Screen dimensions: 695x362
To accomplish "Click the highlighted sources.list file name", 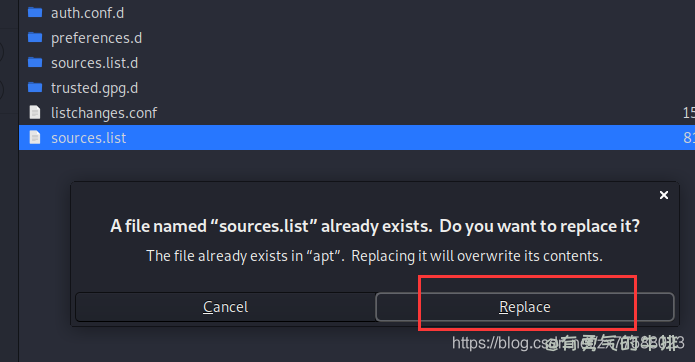I will [88, 138].
